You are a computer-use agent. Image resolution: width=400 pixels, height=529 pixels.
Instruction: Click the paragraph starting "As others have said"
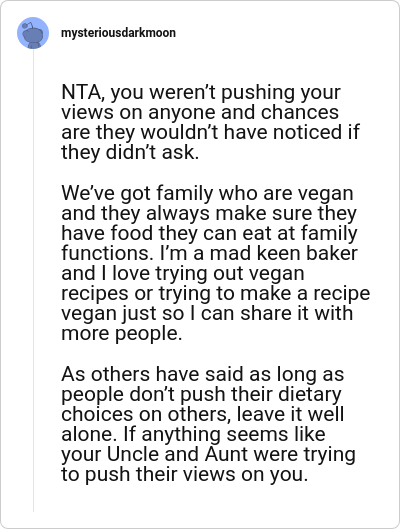tap(208, 424)
